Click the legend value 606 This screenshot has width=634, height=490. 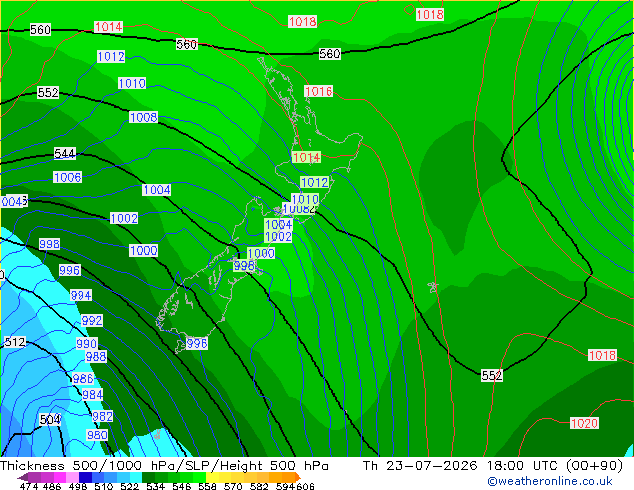[305, 486]
